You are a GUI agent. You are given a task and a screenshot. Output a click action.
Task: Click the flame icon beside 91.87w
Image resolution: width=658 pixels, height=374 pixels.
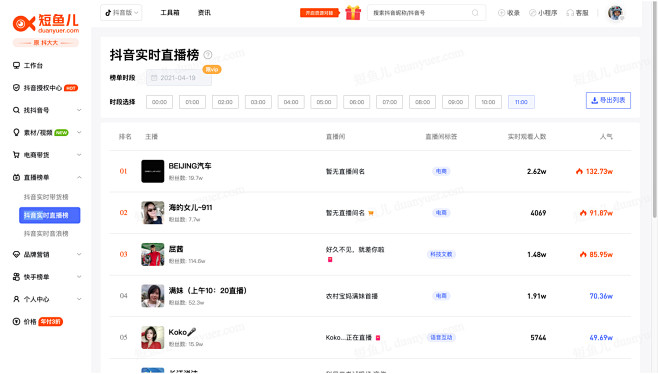pos(583,213)
